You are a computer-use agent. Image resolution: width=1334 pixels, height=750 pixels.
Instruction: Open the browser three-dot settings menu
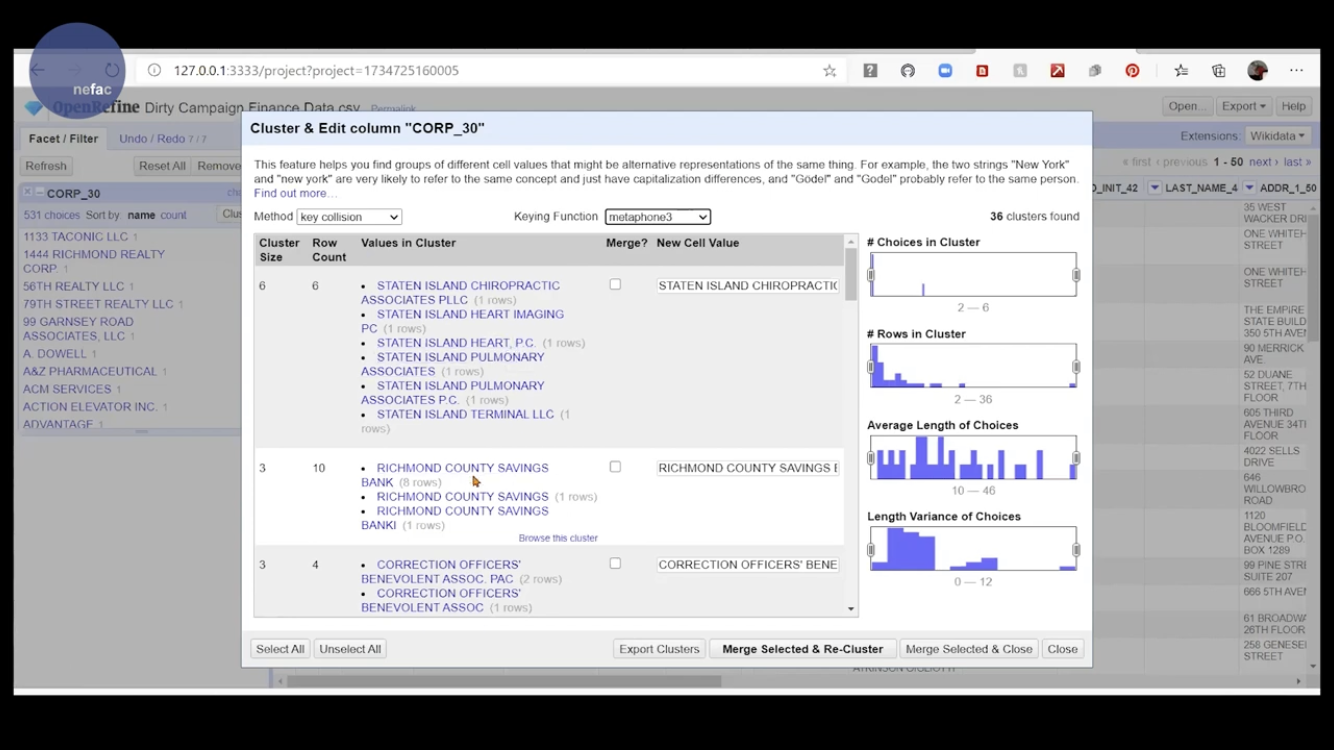(x=1296, y=71)
